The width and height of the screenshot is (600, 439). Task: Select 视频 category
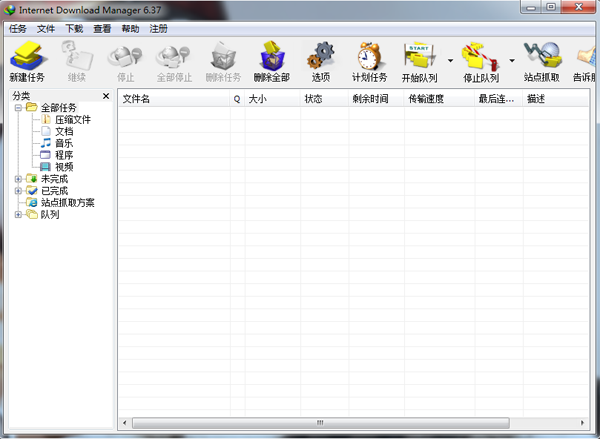point(64,167)
